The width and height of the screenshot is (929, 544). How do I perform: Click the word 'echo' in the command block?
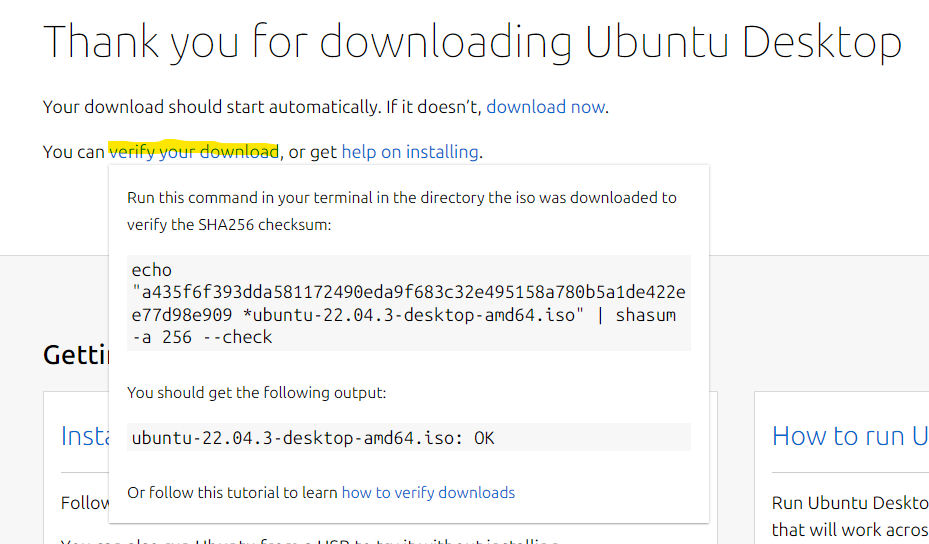pyautogui.click(x=152, y=270)
